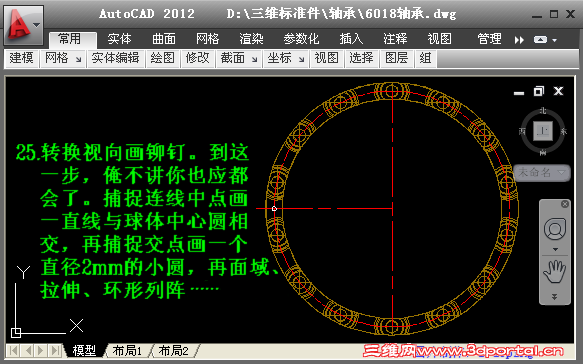Expand the 网格 panel launcher arrow
Screen dimensions: 583x364
(78, 59)
